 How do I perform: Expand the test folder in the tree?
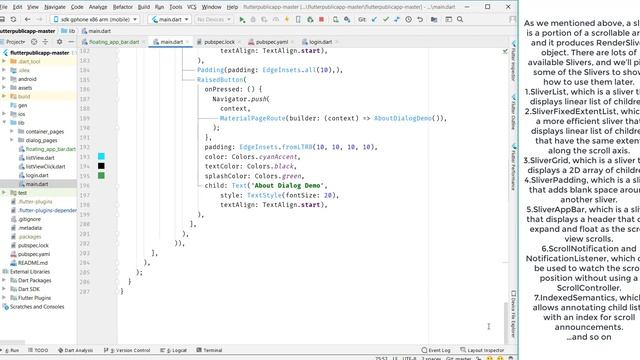[4, 193]
